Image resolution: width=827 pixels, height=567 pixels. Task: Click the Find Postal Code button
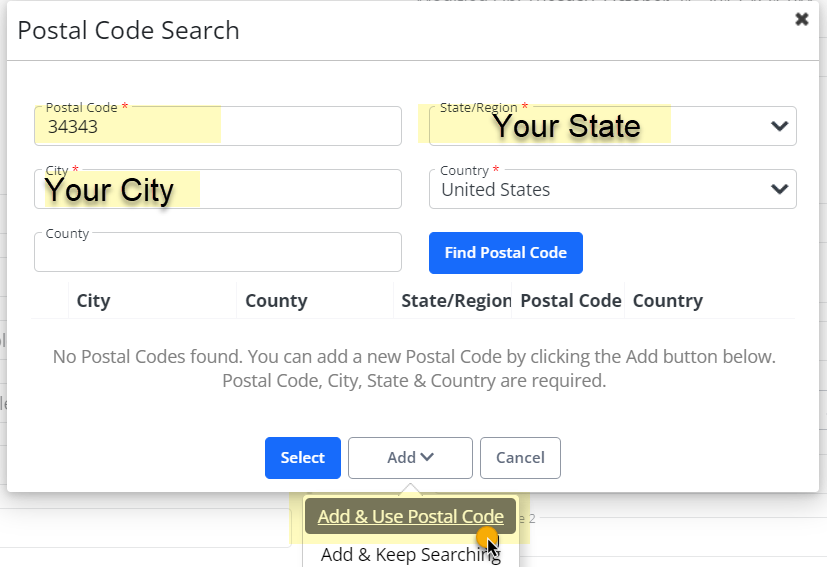click(x=506, y=253)
